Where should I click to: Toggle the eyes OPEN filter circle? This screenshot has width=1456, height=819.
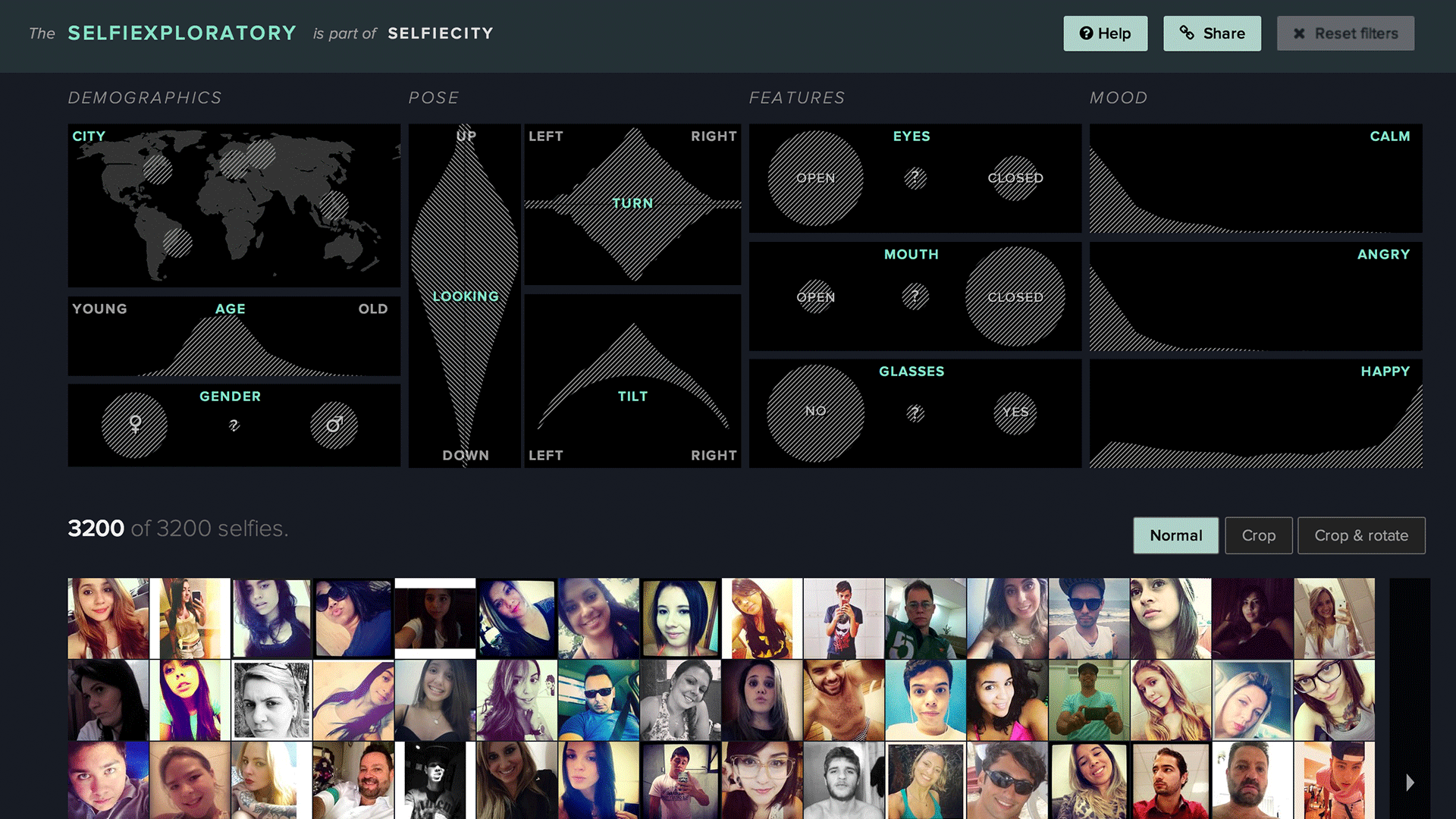point(815,178)
